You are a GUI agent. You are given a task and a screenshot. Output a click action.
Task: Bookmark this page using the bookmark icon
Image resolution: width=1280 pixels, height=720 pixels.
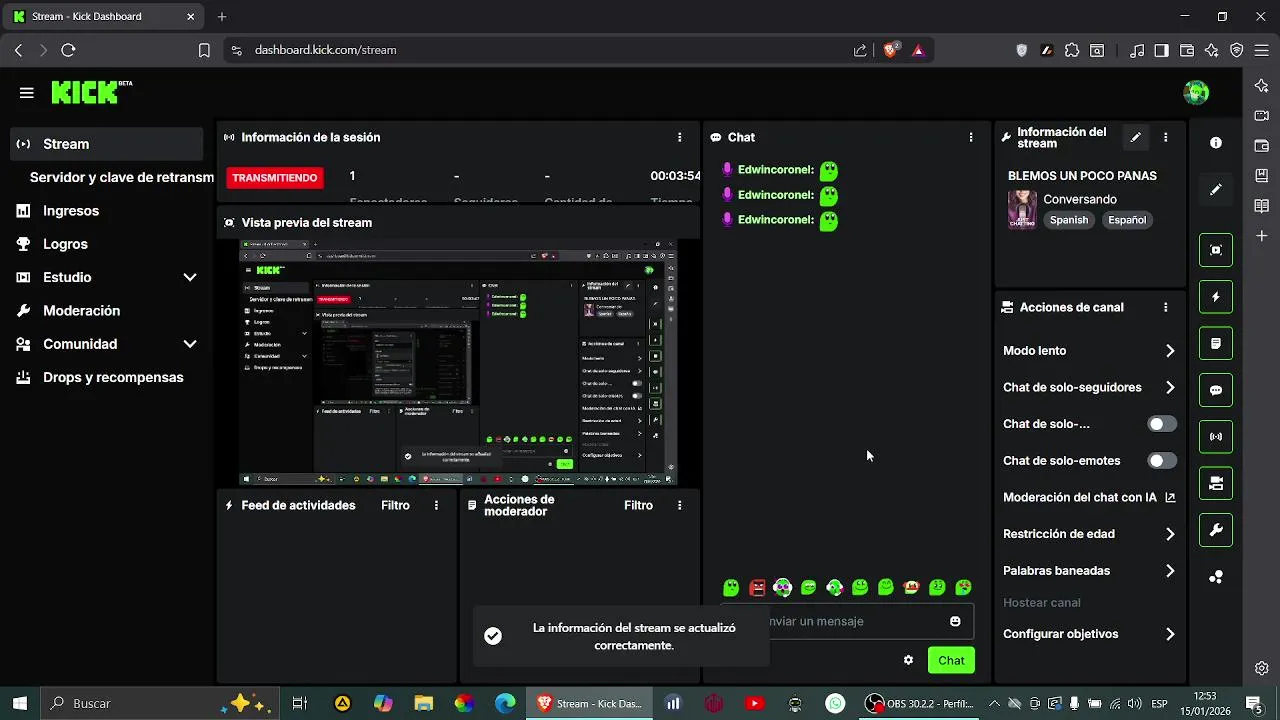point(204,50)
